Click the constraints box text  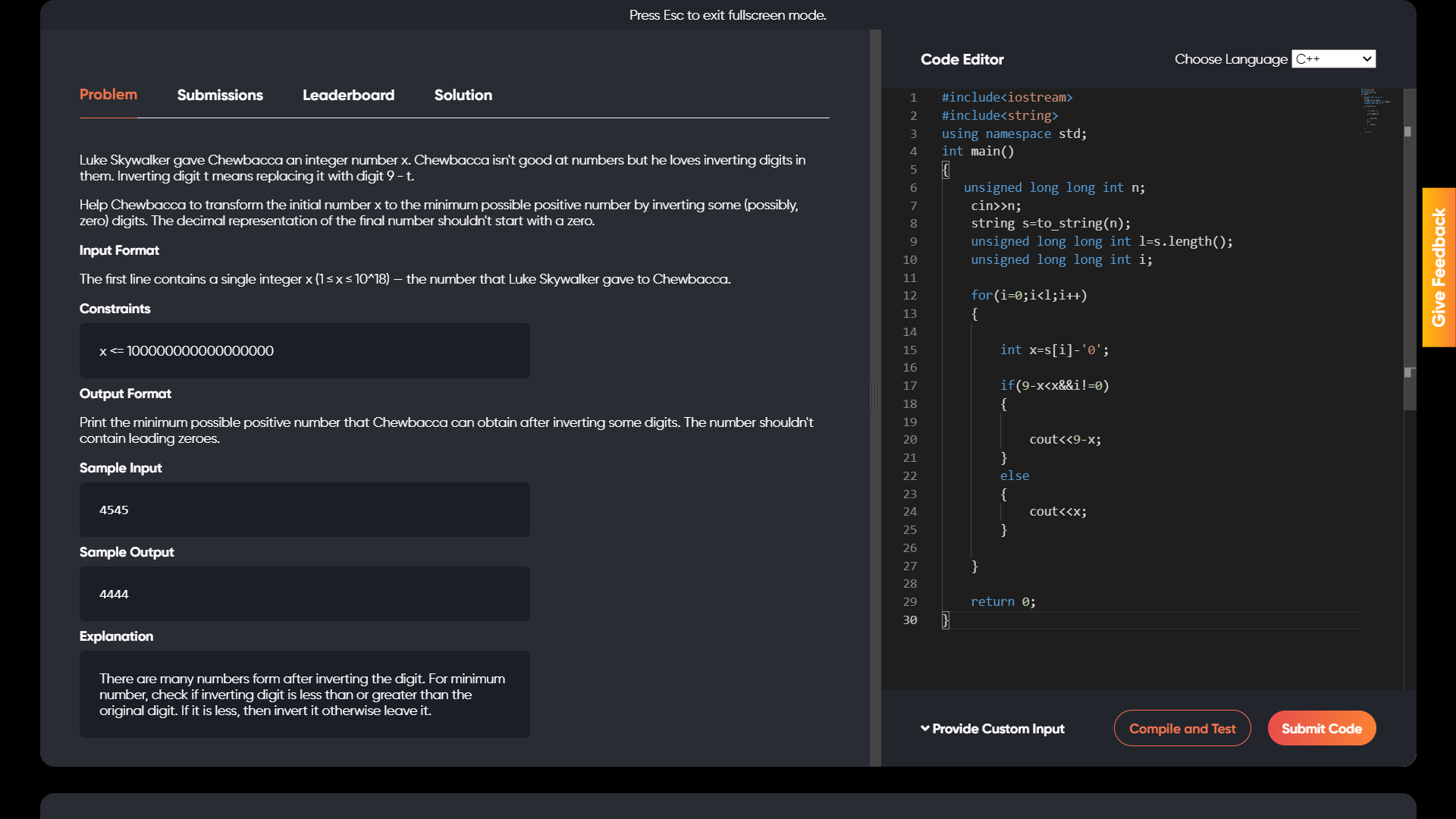(x=187, y=351)
